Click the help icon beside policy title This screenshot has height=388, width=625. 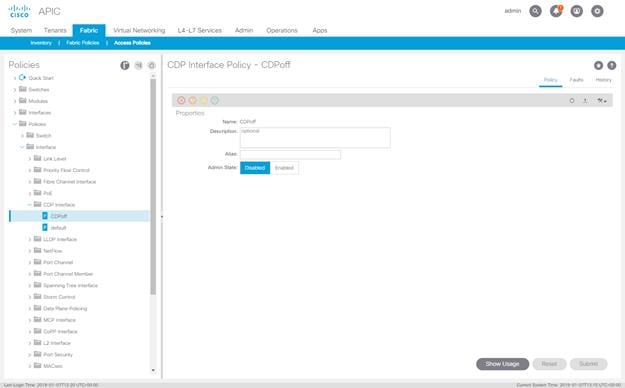coord(611,65)
